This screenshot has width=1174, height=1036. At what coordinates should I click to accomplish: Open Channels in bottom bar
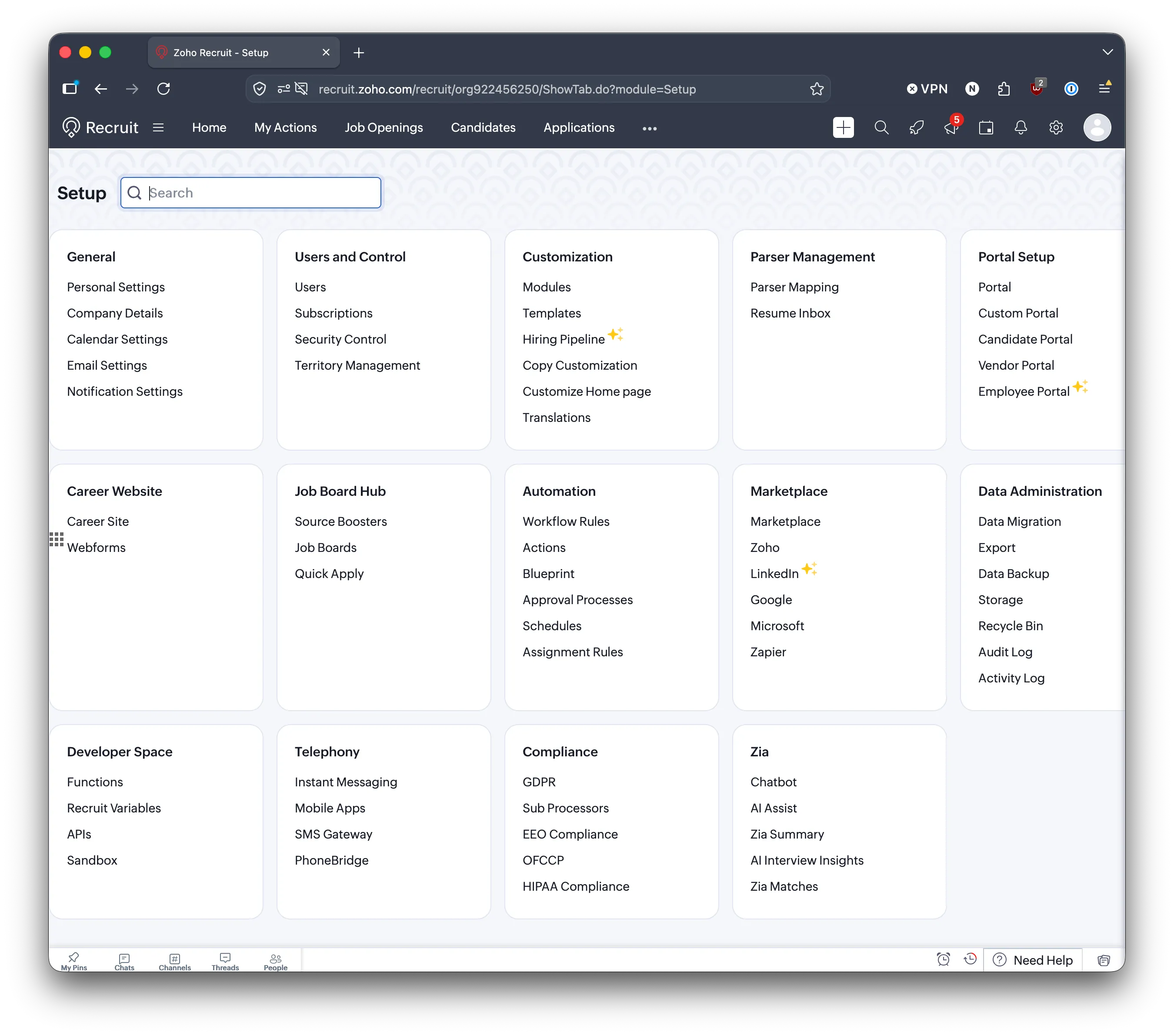[x=175, y=961]
